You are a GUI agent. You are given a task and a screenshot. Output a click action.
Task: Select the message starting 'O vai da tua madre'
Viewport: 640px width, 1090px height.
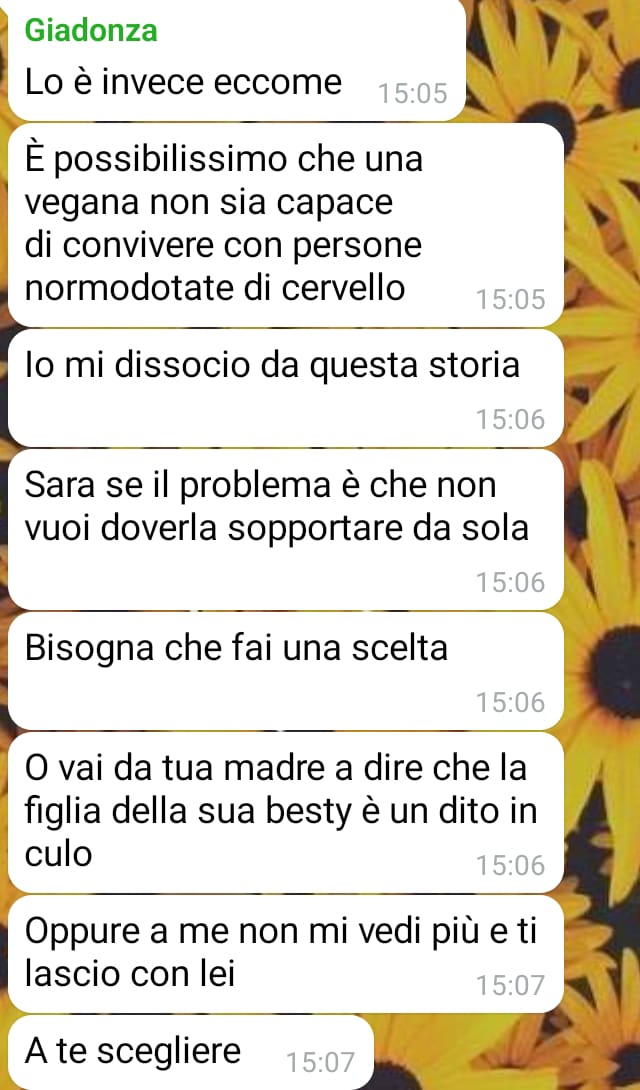click(x=286, y=813)
